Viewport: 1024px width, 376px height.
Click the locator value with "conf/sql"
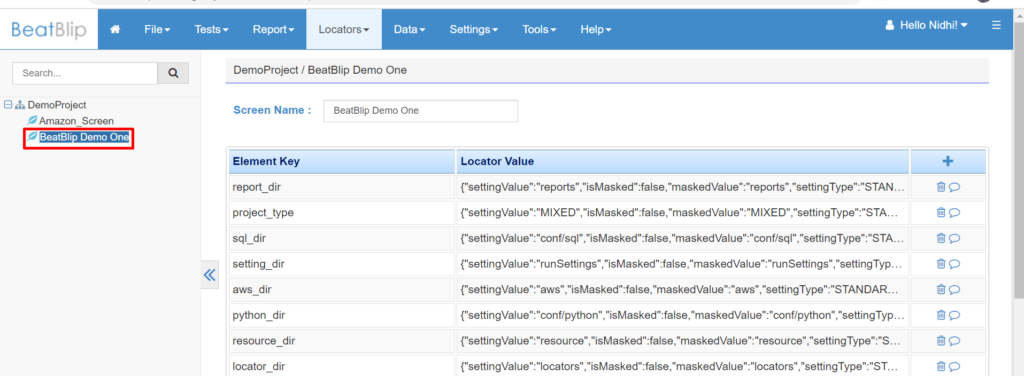click(x=682, y=238)
